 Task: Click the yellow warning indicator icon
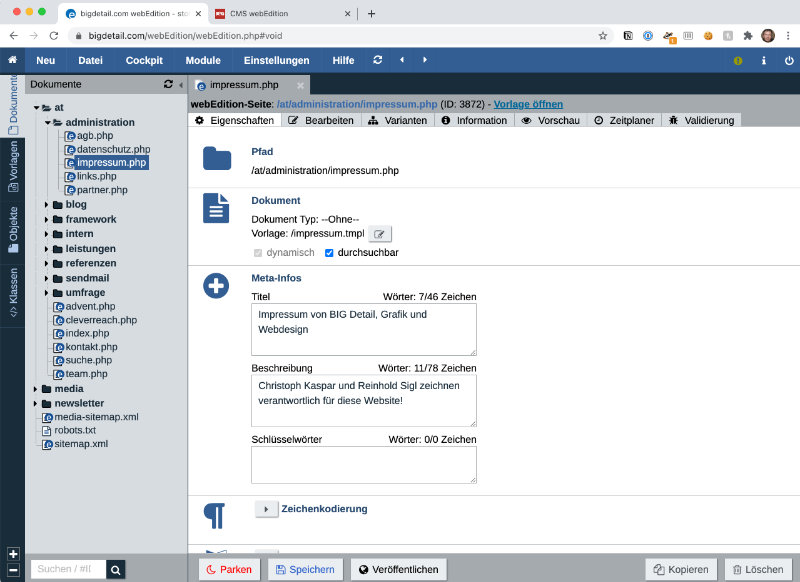tap(738, 60)
